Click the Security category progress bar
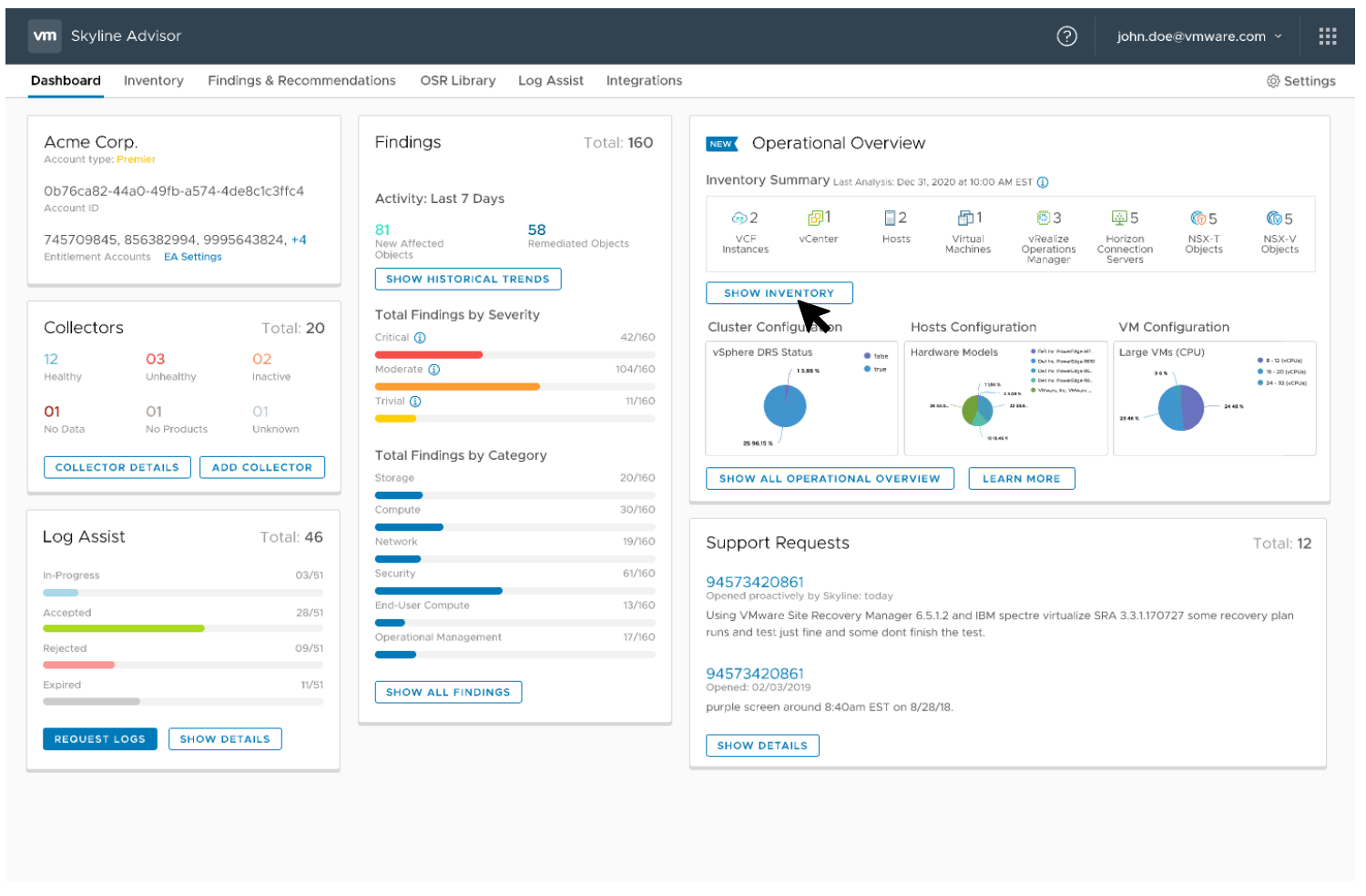Viewport: 1366px width, 896px height. point(515,591)
